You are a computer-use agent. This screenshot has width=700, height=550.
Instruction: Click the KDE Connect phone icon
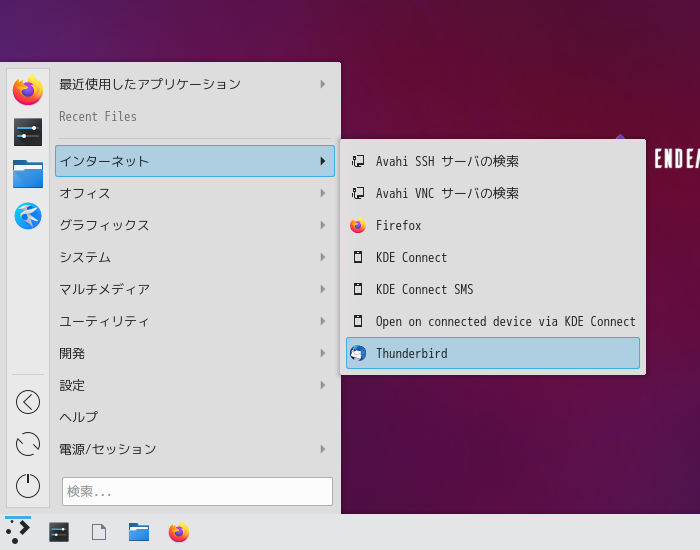358,257
